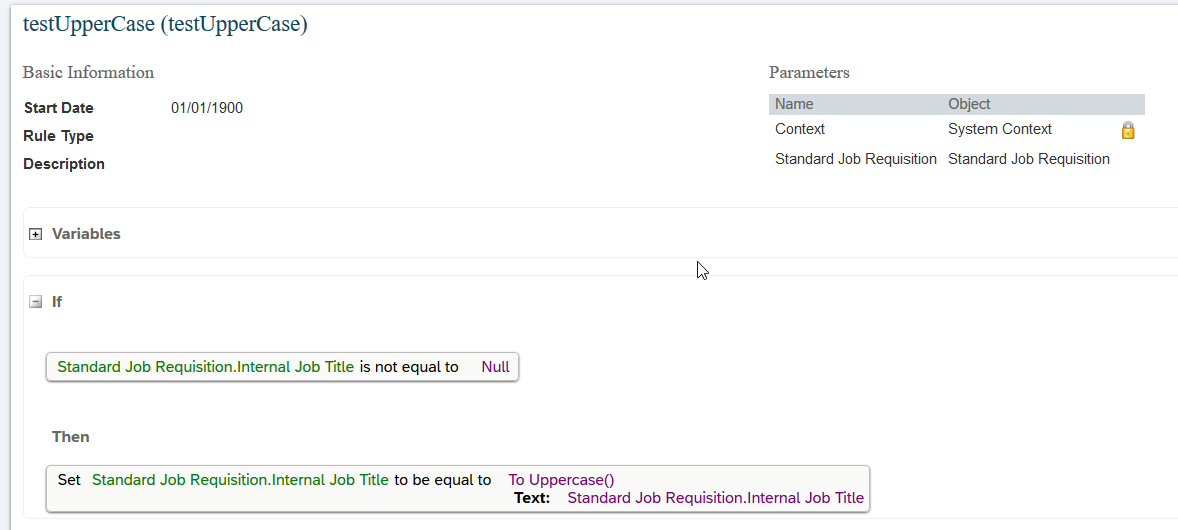This screenshot has height=530, width=1178.
Task: Click the 'is not equal to' operator
Action: 409,367
